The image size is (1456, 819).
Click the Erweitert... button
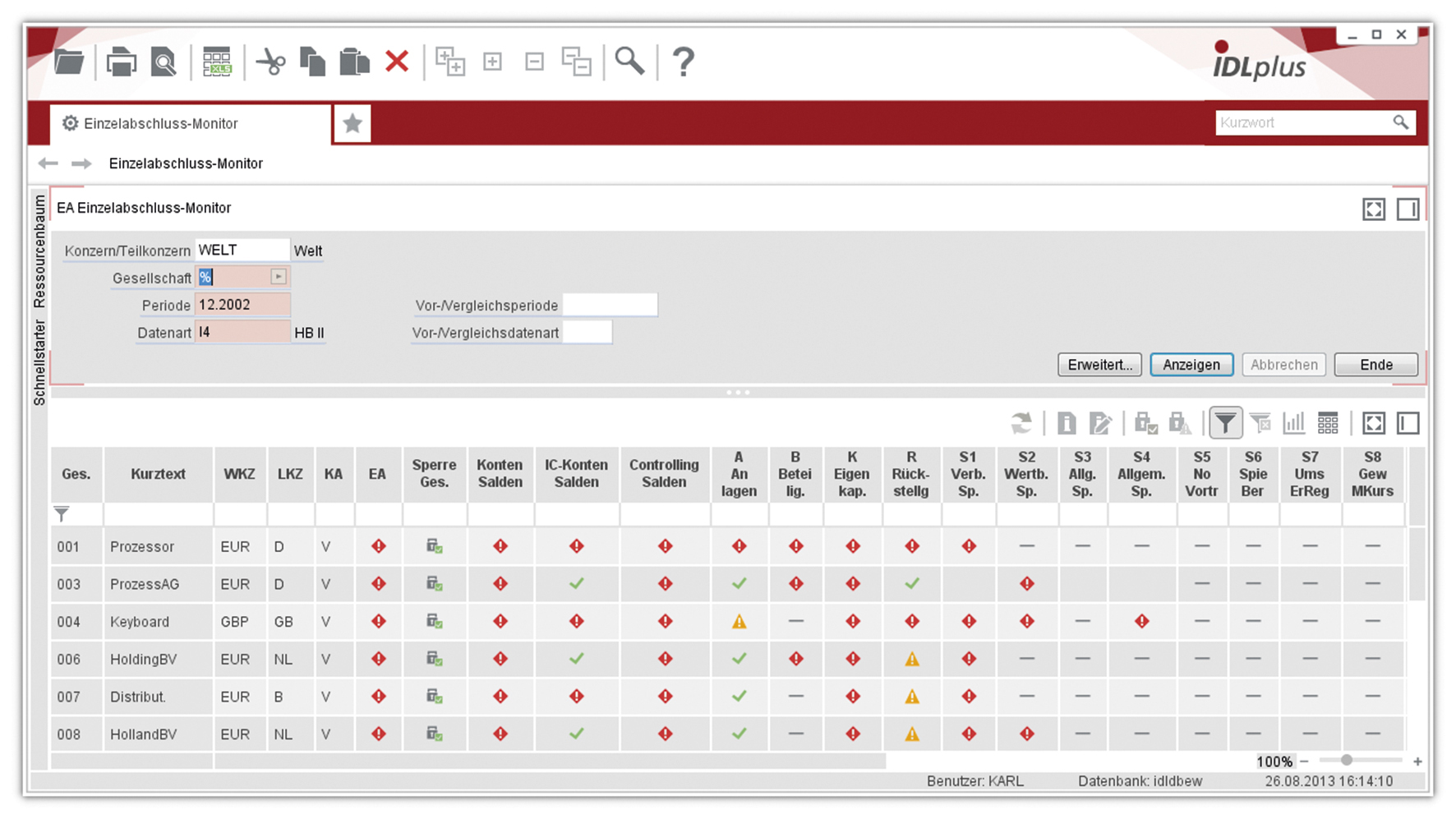[1099, 365]
